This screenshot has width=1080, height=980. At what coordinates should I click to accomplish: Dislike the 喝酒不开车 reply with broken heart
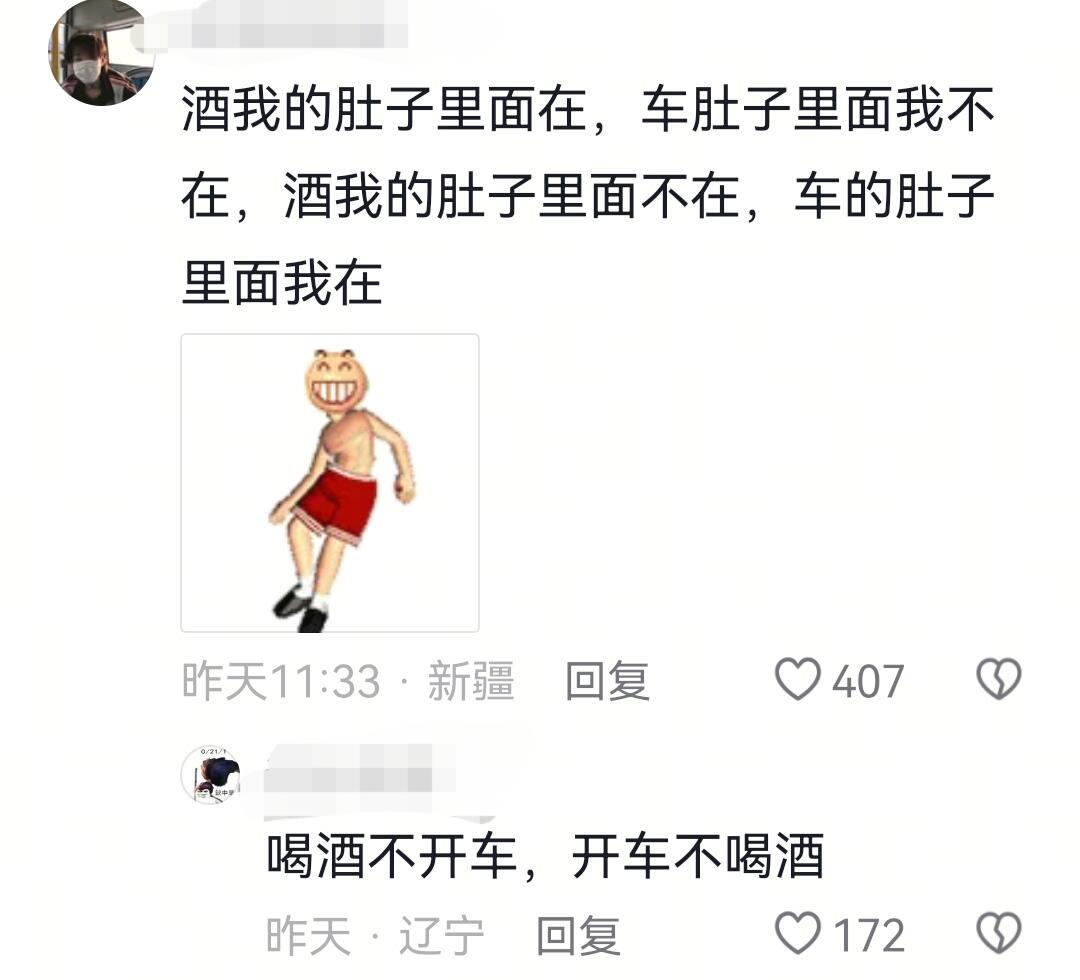tap(999, 933)
